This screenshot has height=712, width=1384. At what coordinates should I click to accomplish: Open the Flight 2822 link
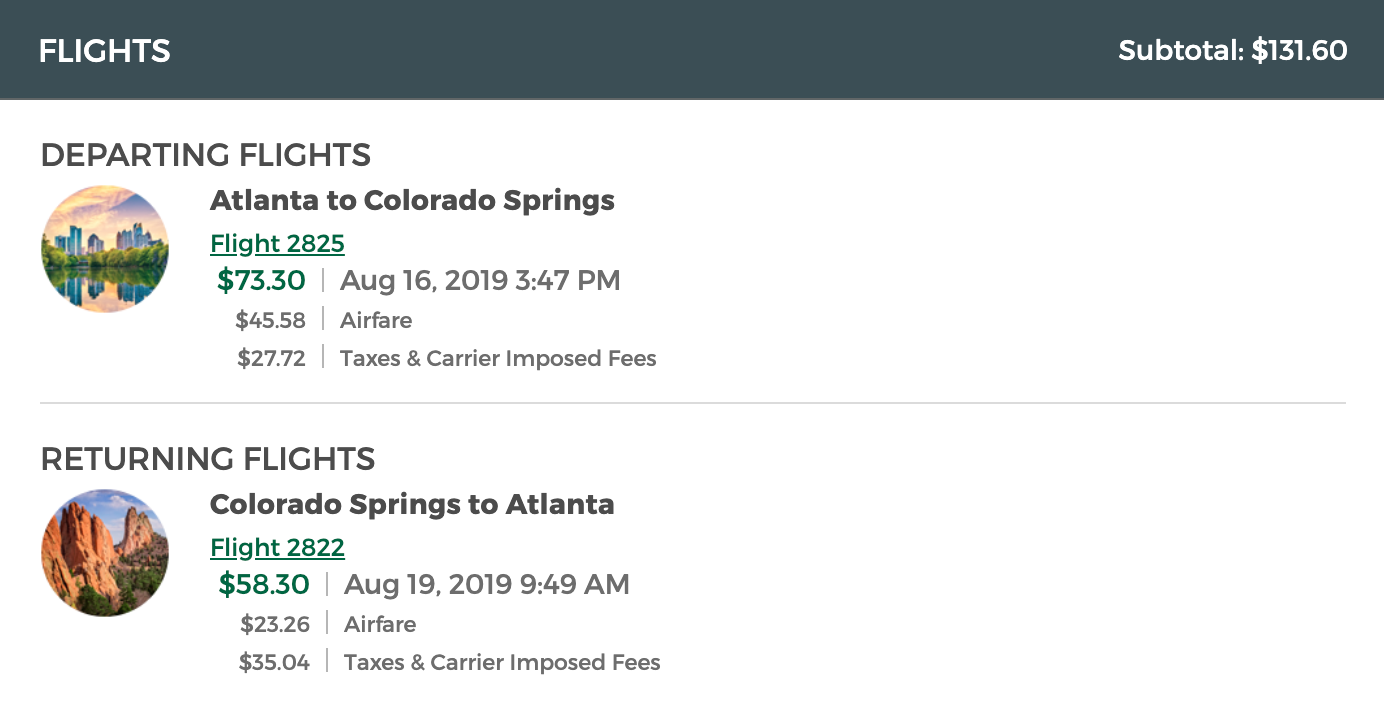coord(277,548)
